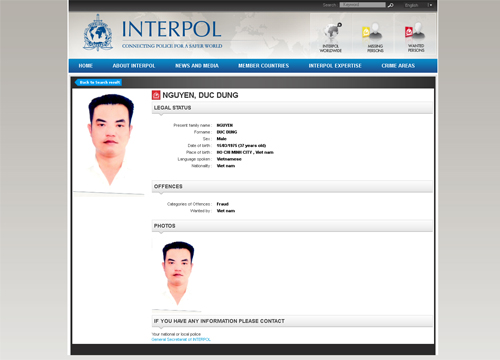Viewport: 500px width, 360px height.
Task: Click thumbnail under PHOTOS section
Action: click(x=177, y=274)
